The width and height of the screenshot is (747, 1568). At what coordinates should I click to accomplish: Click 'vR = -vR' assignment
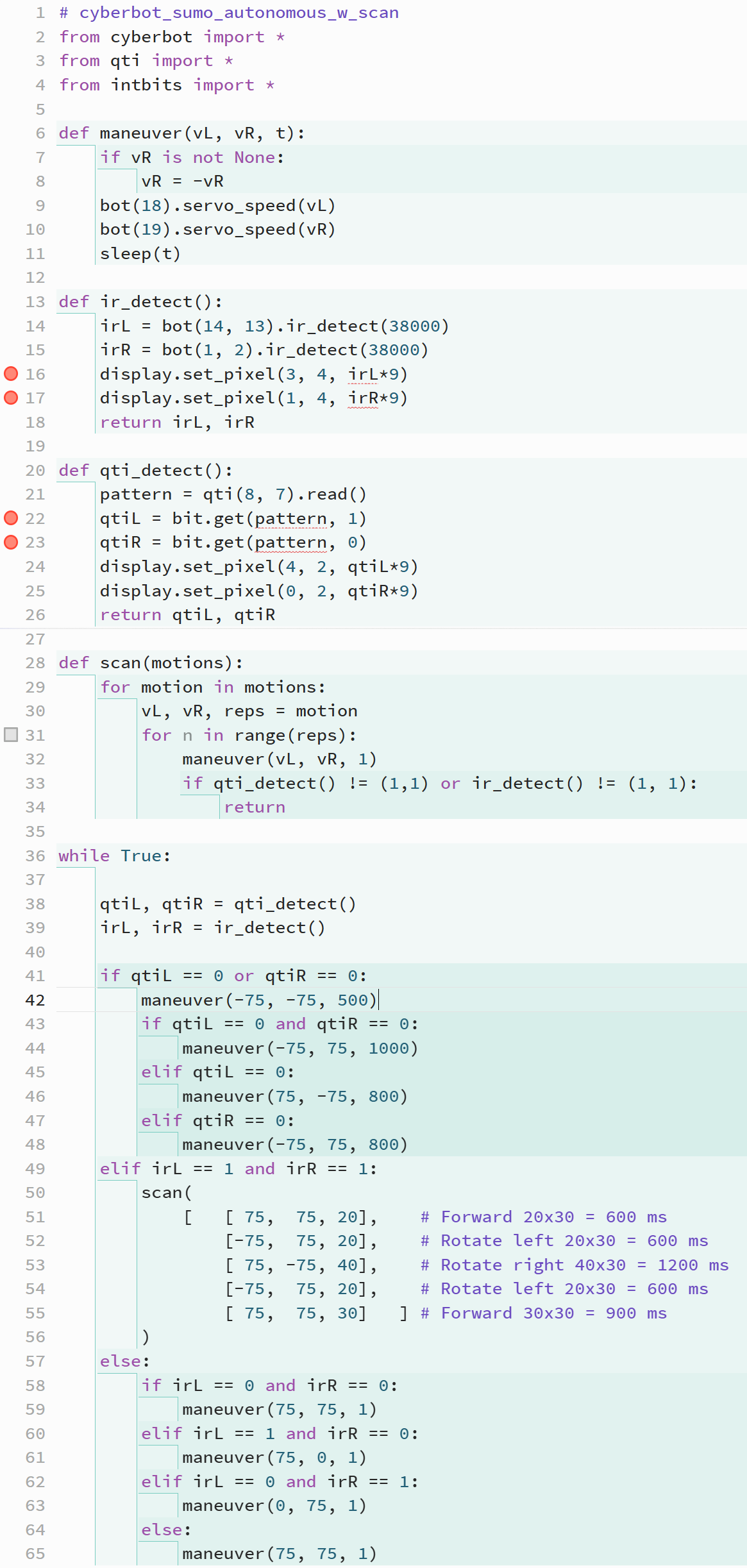tap(182, 181)
